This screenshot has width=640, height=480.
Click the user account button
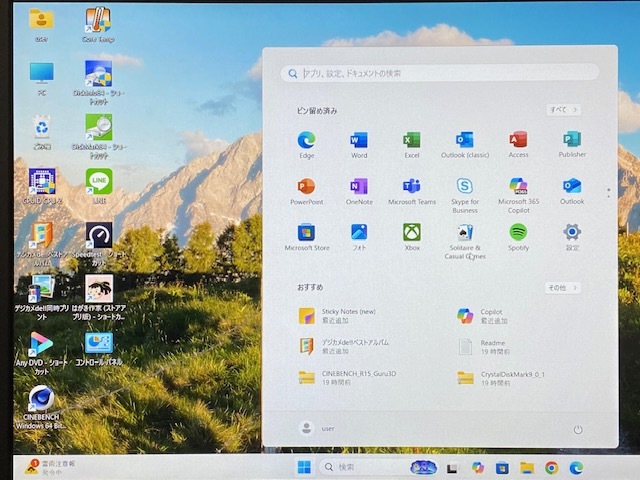[317, 429]
